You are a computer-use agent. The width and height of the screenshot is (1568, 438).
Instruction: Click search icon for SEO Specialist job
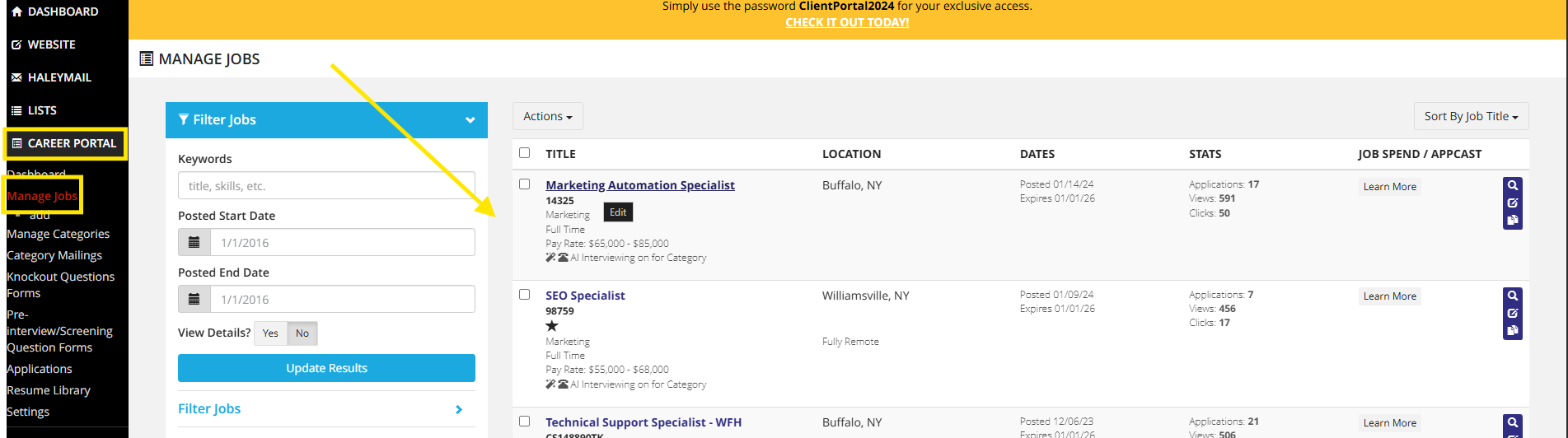[x=1512, y=296]
